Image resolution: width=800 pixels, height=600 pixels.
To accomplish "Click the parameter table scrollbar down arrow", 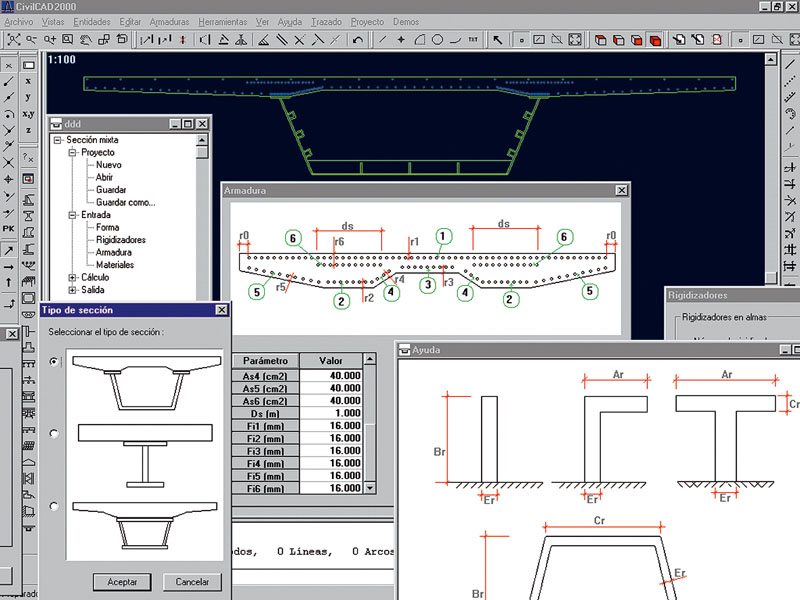I will [370, 487].
